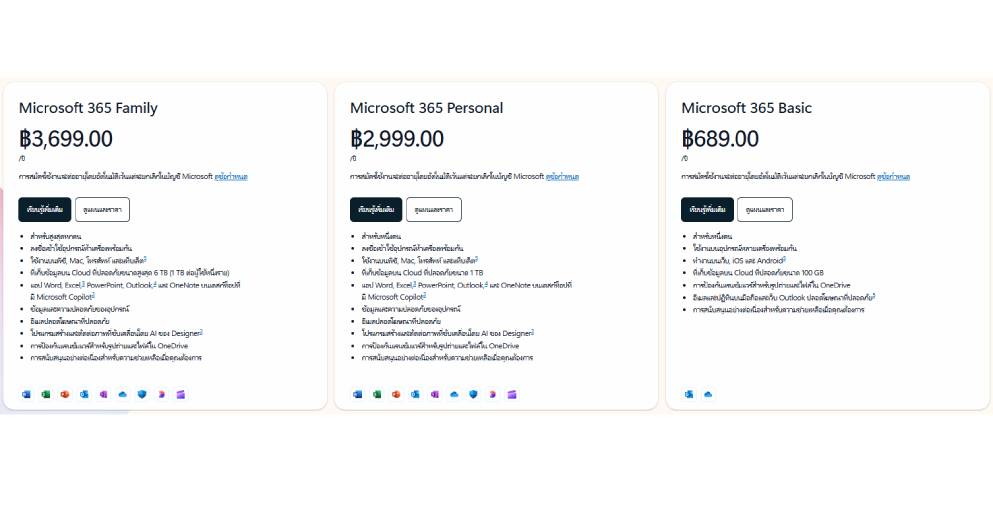993x505 pixels.
Task: Click the OneNote icon in Family plan
Action: click(103, 394)
